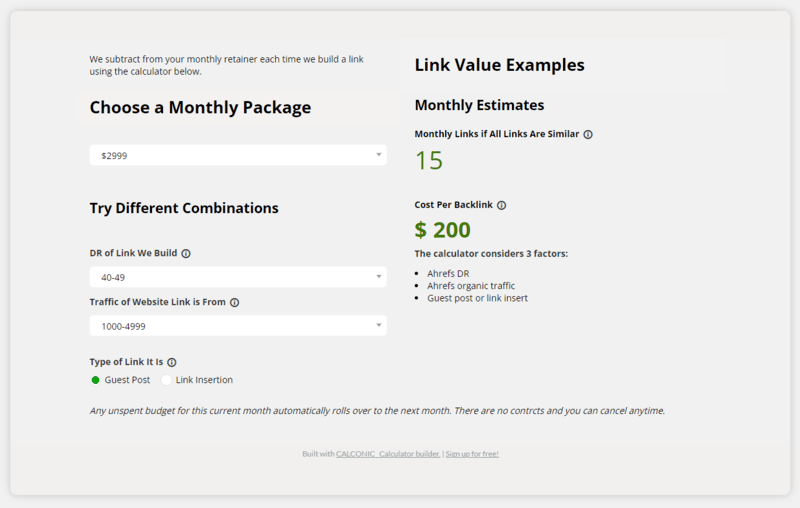Viewport: 800px width, 508px height.
Task: Click info icon beside Cost Per Backlink
Action: point(502,205)
